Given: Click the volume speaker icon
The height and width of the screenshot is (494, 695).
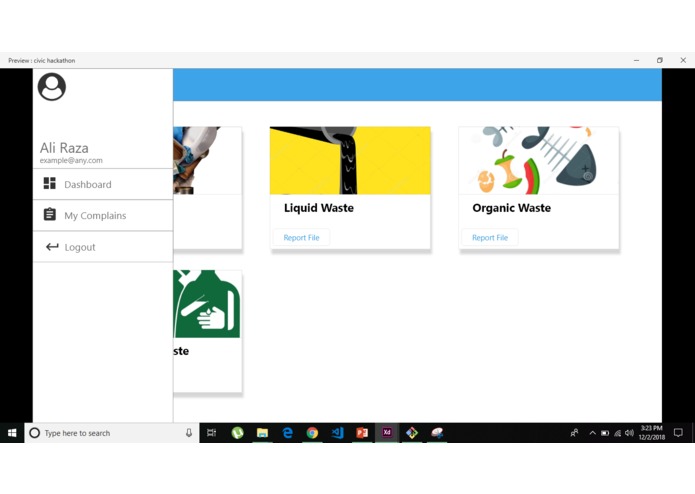Looking at the screenshot, I should (629, 433).
